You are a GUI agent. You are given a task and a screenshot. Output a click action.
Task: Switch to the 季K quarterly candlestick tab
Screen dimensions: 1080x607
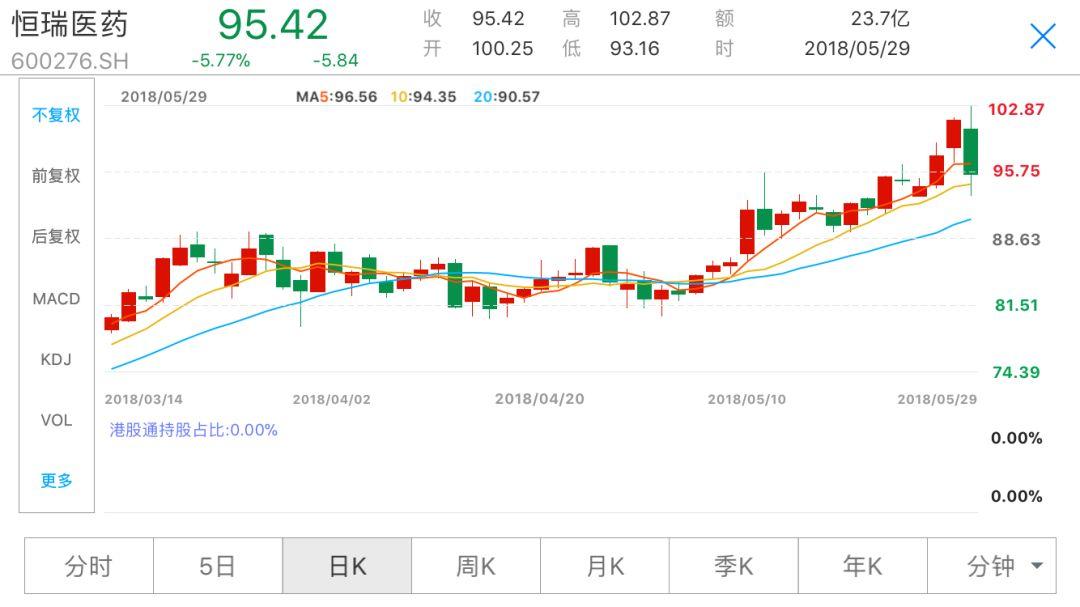734,566
